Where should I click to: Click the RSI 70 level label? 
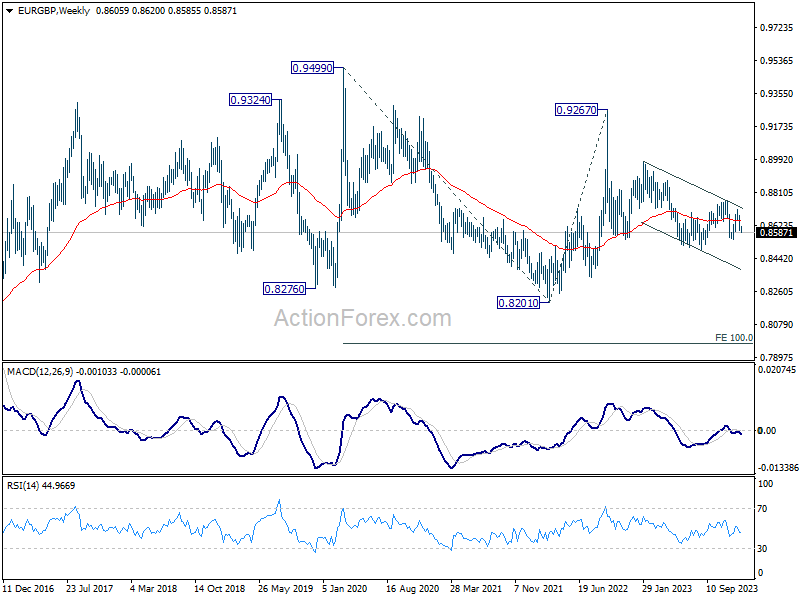[x=762, y=509]
